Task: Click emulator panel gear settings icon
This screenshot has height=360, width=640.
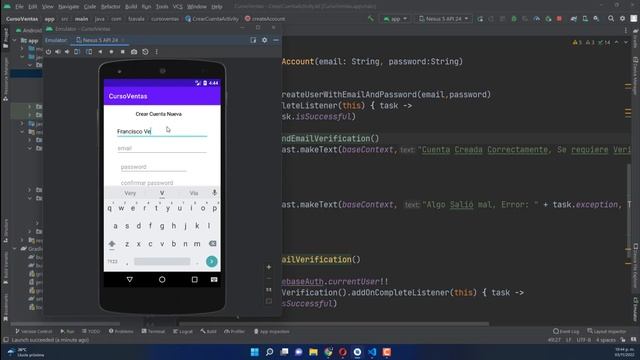Action: 264,40
